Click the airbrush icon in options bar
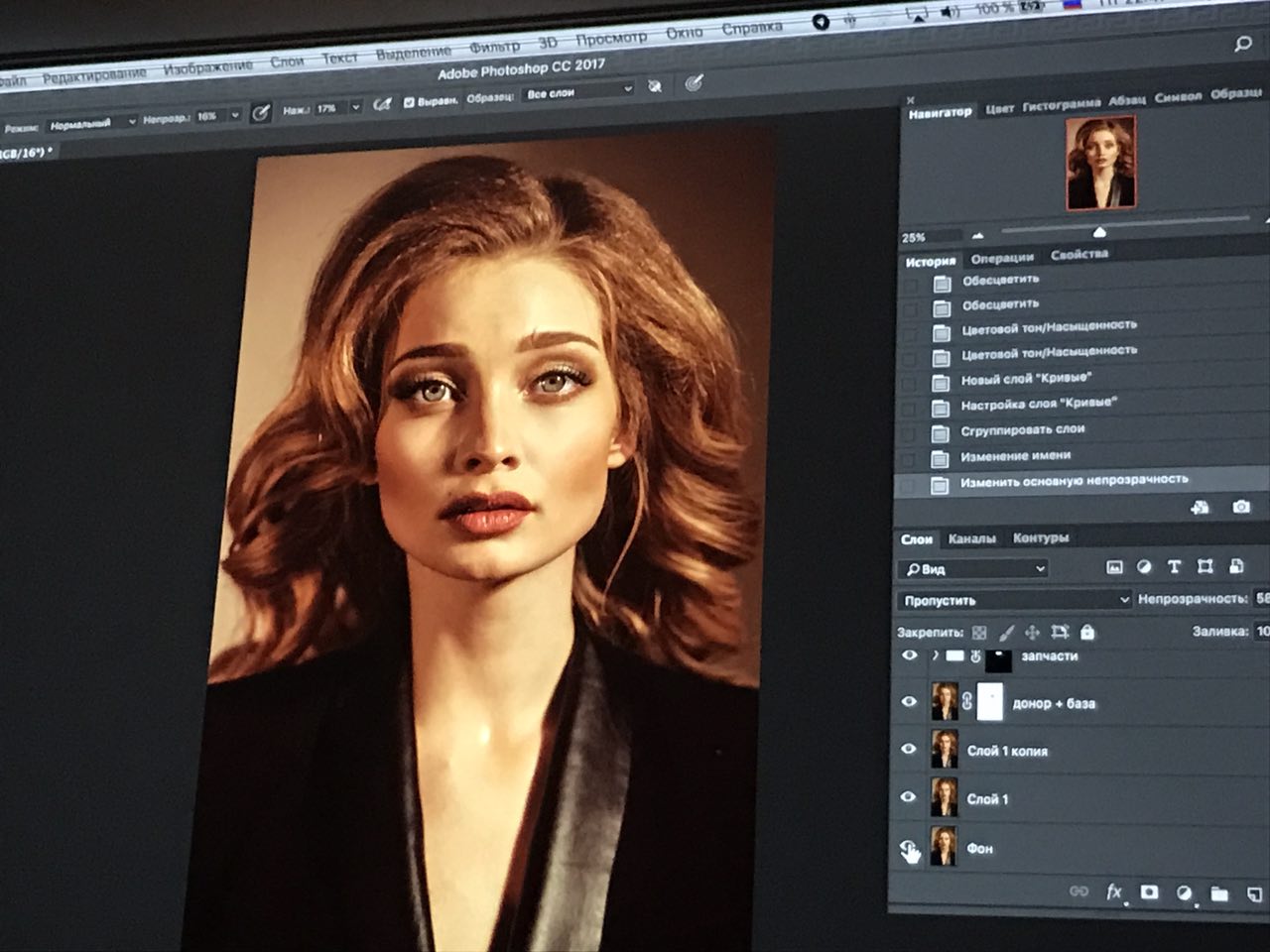The height and width of the screenshot is (952, 1270). pyautogui.click(x=381, y=106)
